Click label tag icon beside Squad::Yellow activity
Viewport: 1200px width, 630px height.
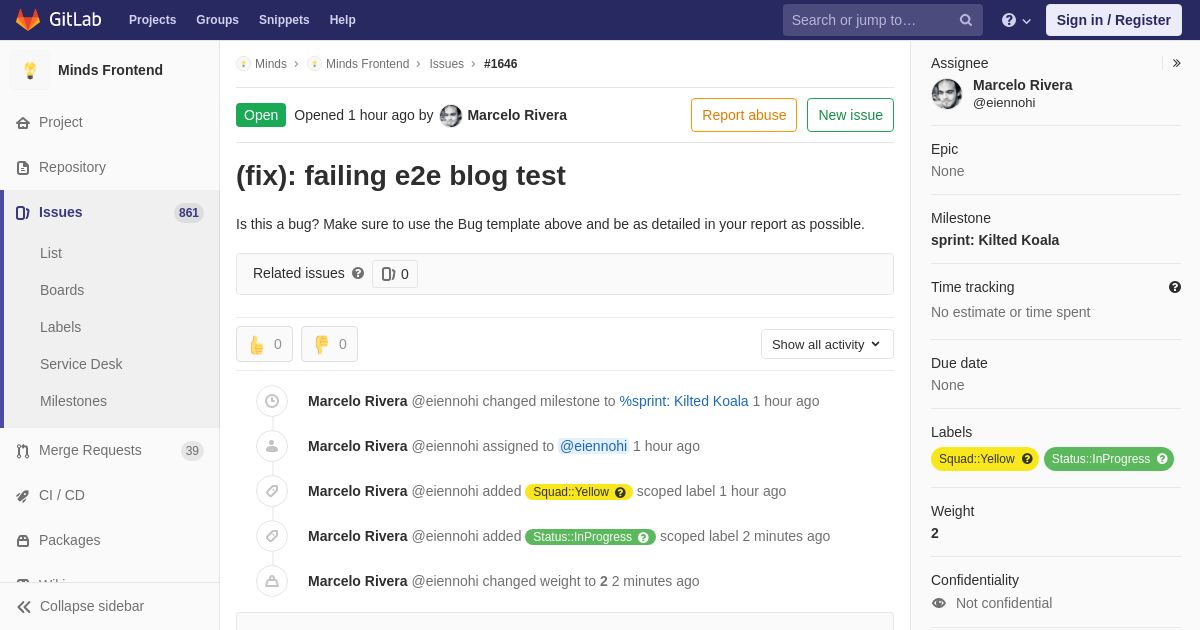[x=272, y=491]
